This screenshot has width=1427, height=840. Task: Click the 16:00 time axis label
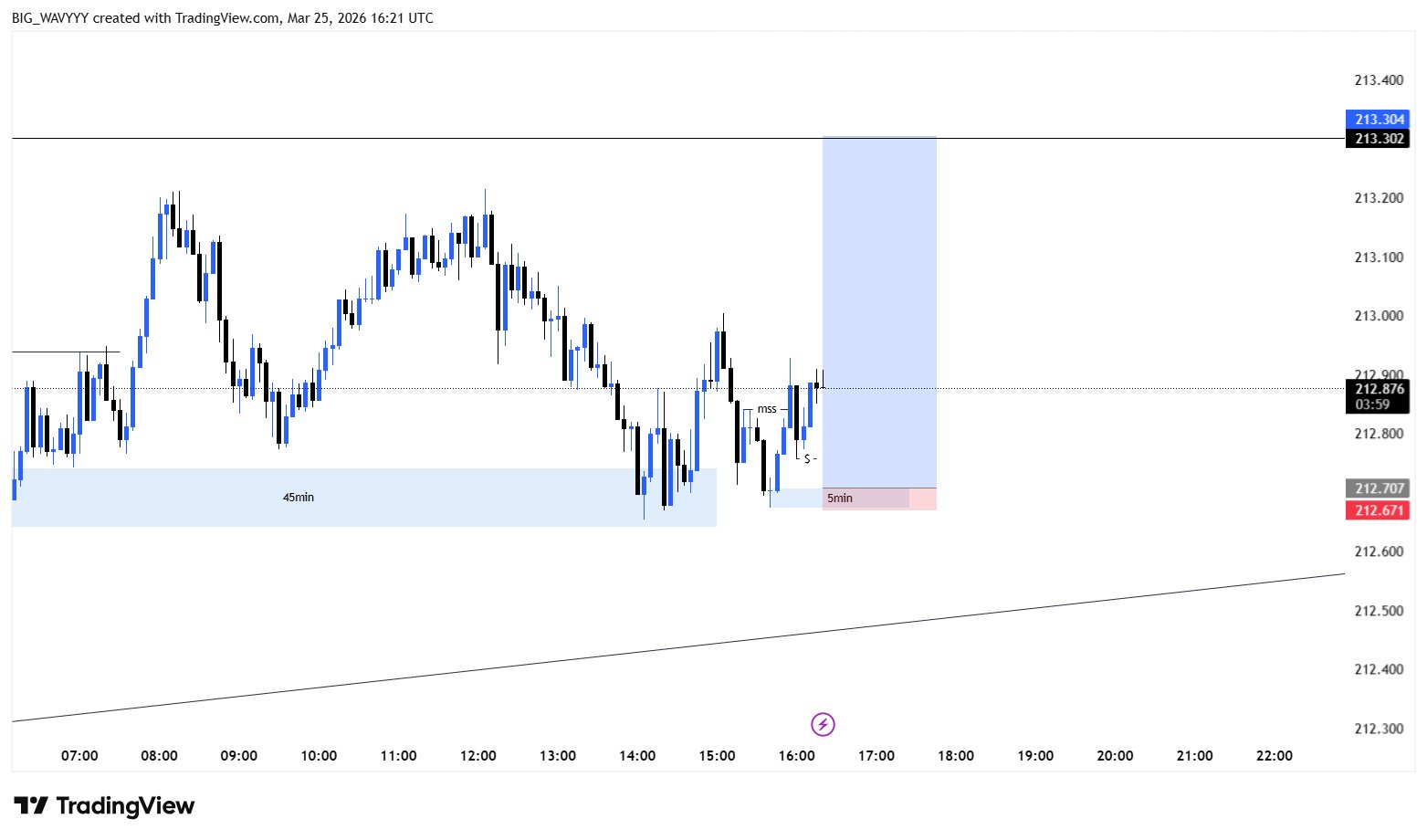click(x=797, y=756)
